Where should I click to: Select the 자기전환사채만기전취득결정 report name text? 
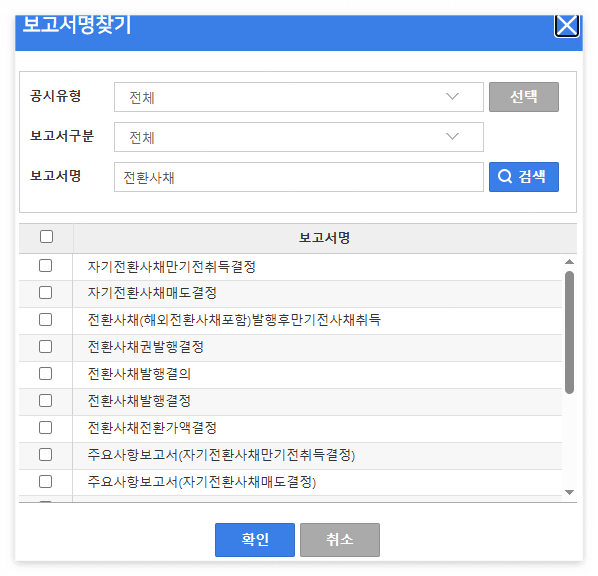(172, 267)
